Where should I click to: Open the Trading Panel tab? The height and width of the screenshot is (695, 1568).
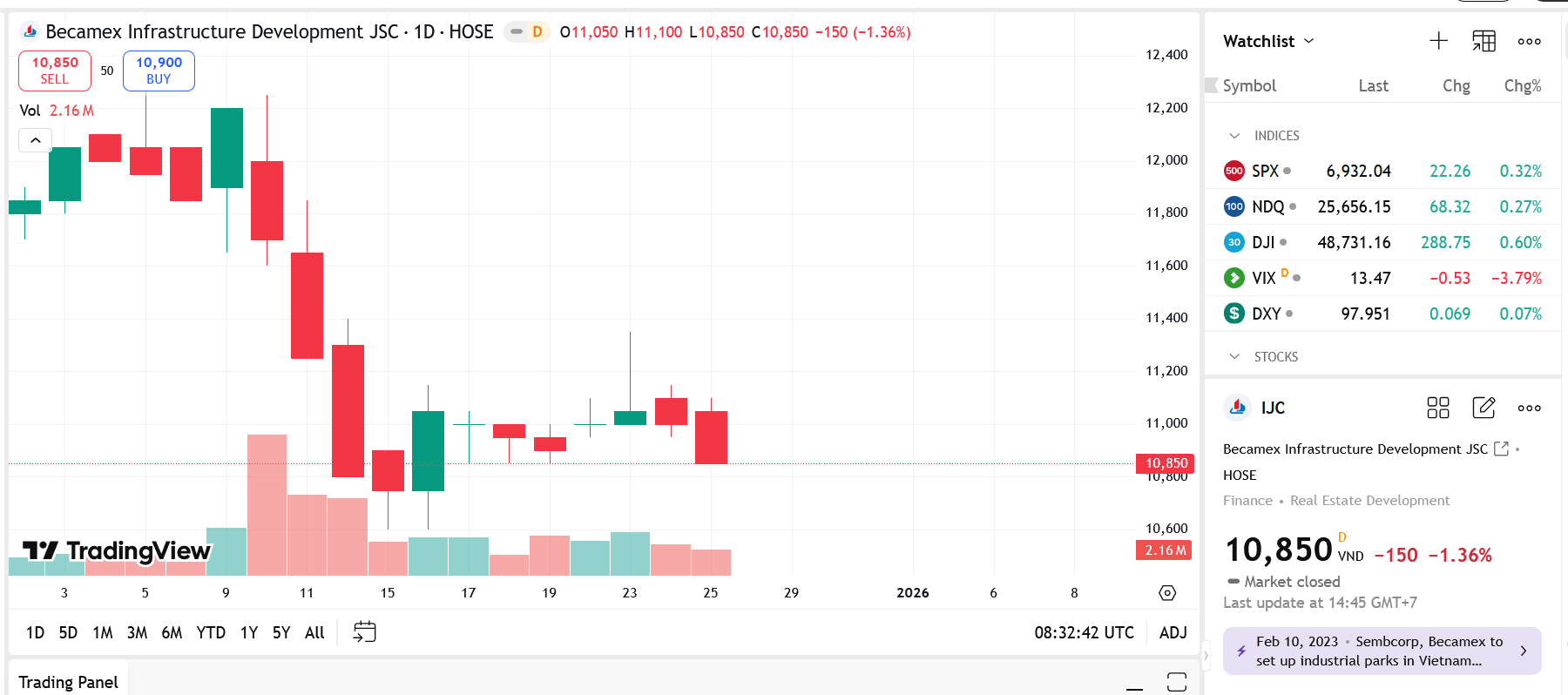(68, 682)
